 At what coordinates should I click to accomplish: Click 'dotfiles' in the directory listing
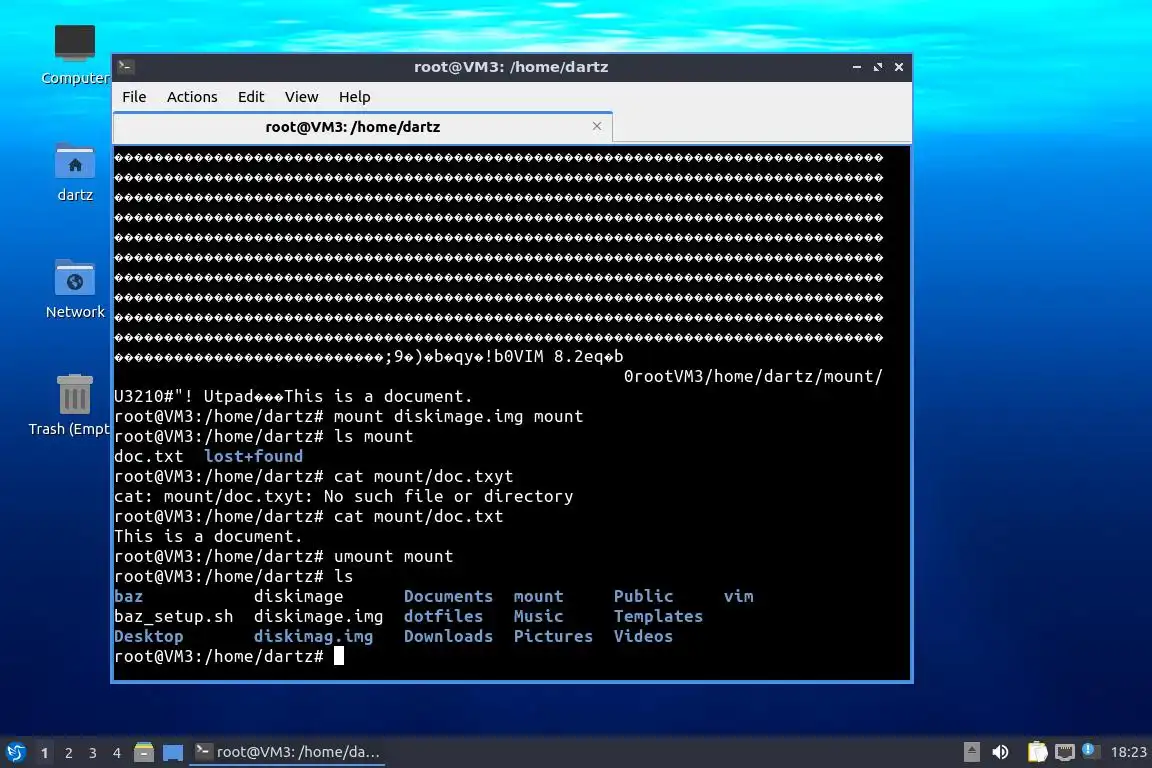pos(443,617)
